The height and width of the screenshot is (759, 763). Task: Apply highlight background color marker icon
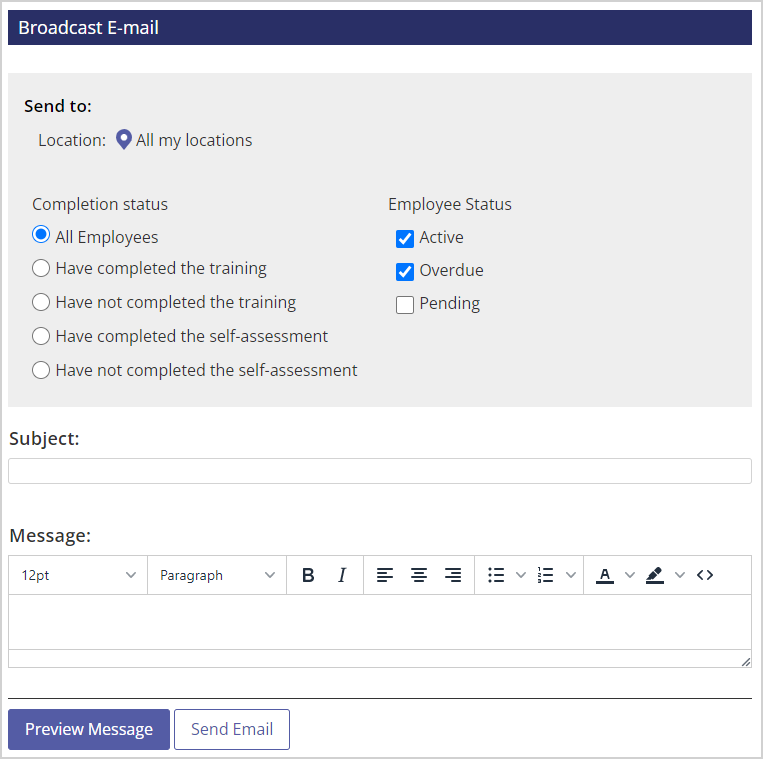[x=655, y=575]
